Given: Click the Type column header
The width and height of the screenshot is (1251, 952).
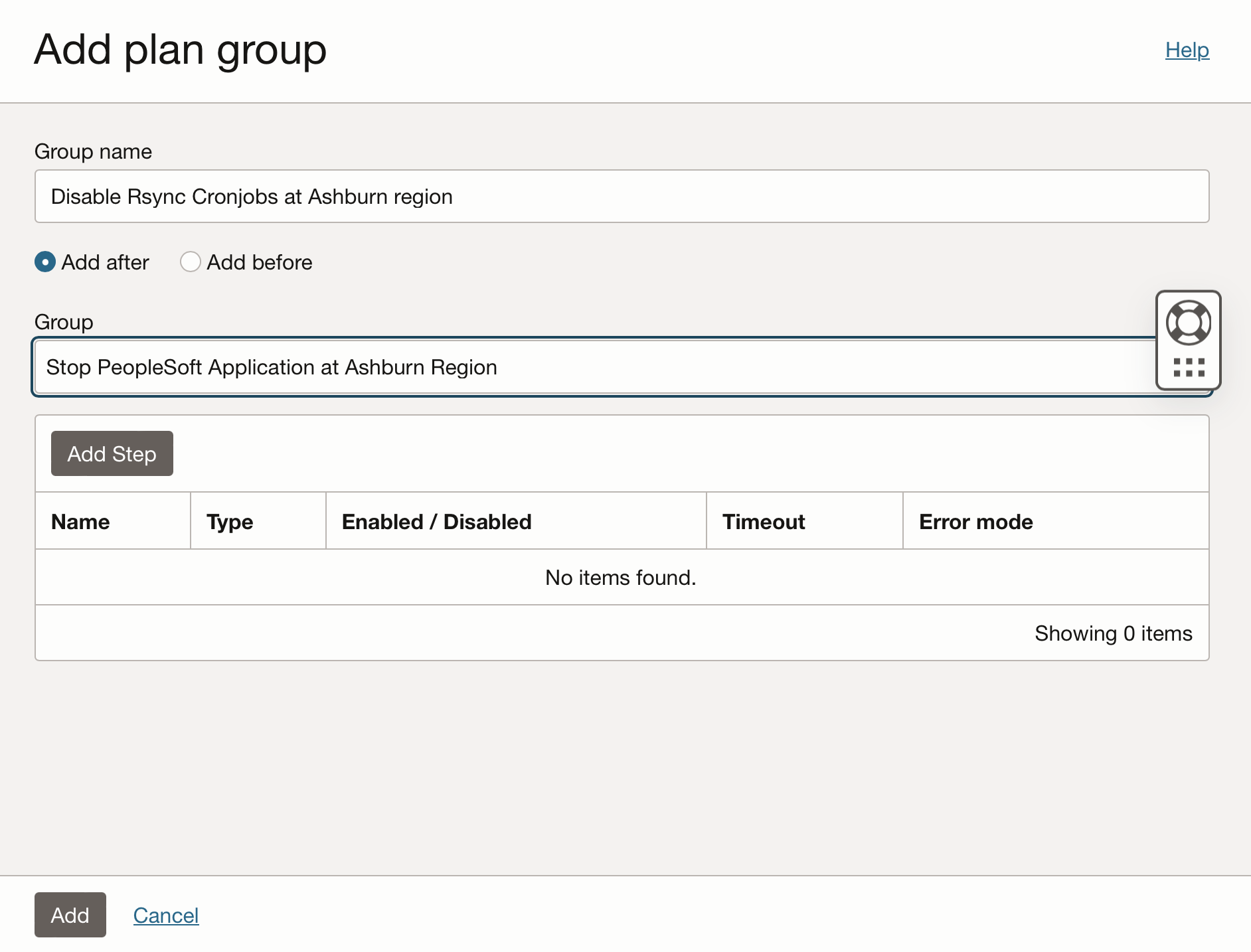Looking at the screenshot, I should 258,521.
